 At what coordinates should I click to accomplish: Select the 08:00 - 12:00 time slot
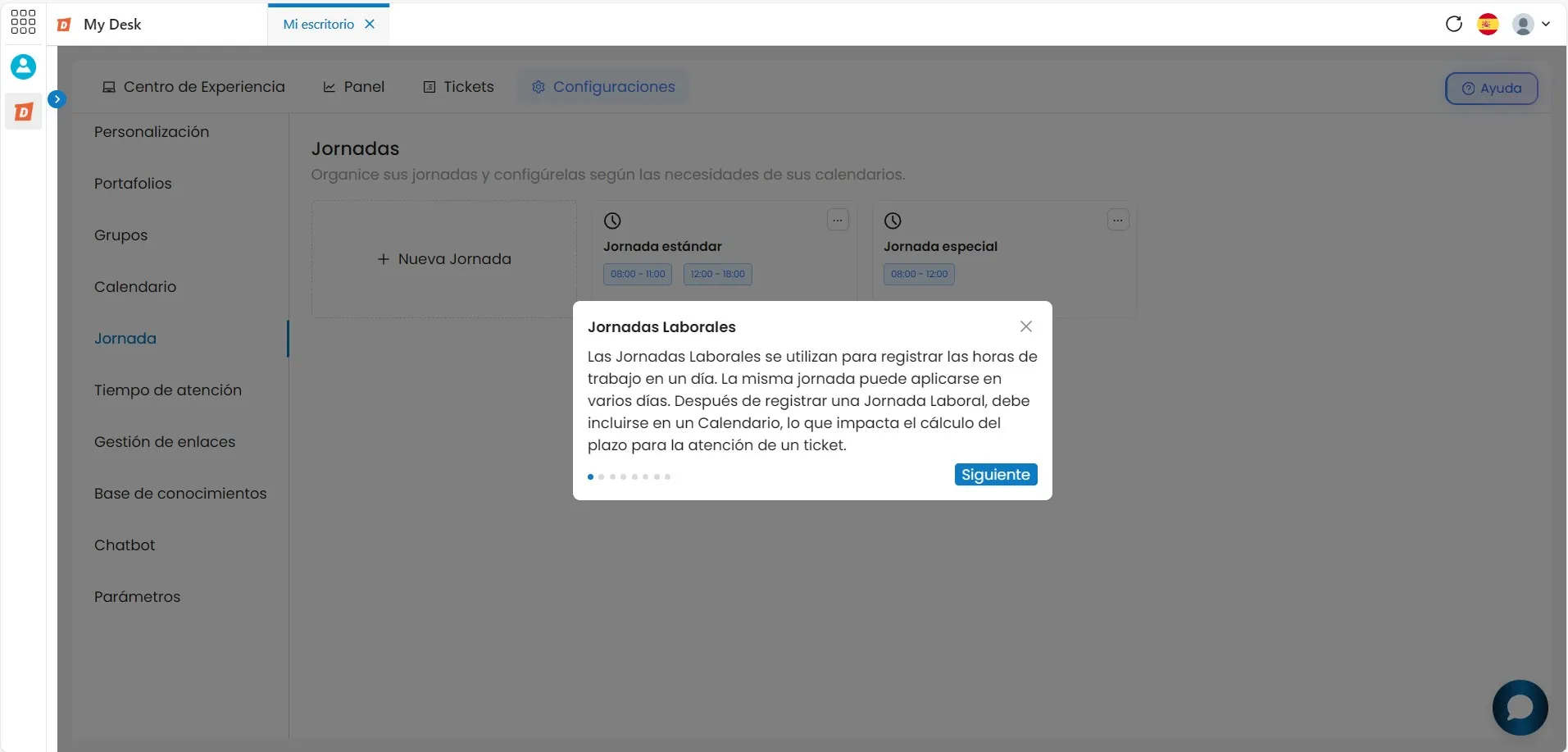pyautogui.click(x=919, y=274)
